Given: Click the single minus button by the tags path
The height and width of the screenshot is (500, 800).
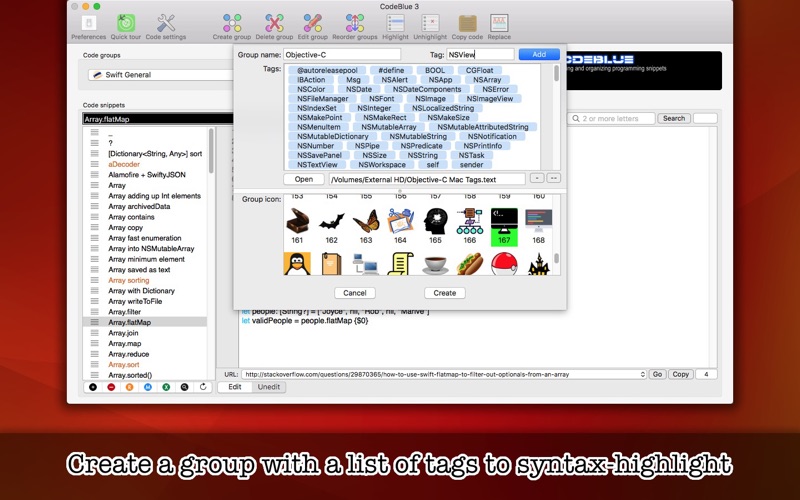Looking at the screenshot, I should [537, 178].
